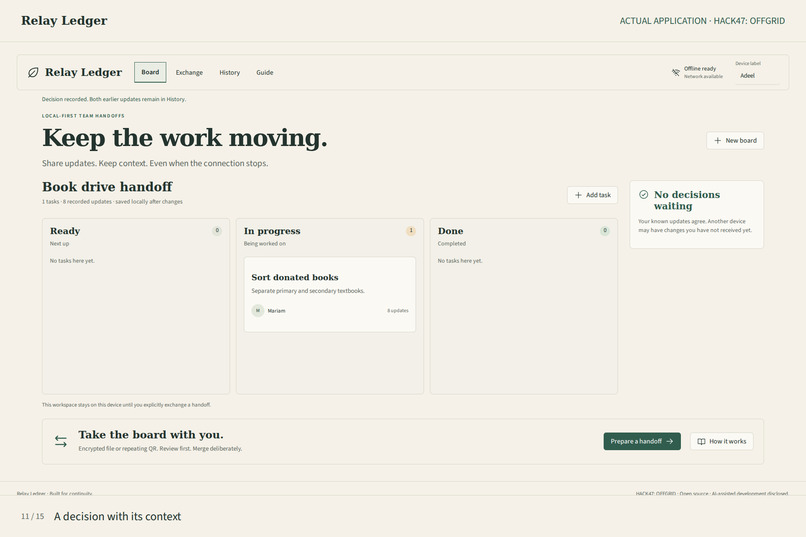This screenshot has height=537, width=806.
Task: Open the Guide tab
Action: (x=265, y=72)
